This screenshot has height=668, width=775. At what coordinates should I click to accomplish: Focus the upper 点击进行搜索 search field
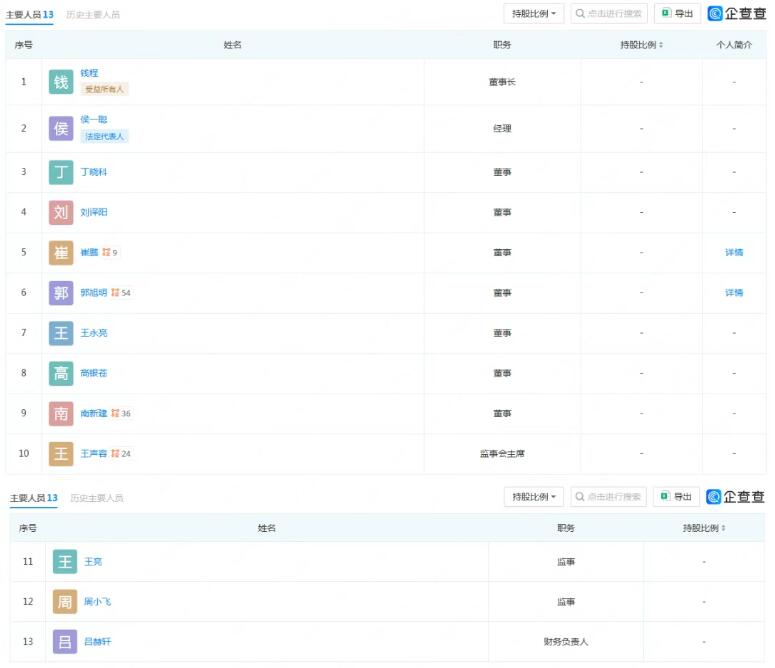coord(609,14)
